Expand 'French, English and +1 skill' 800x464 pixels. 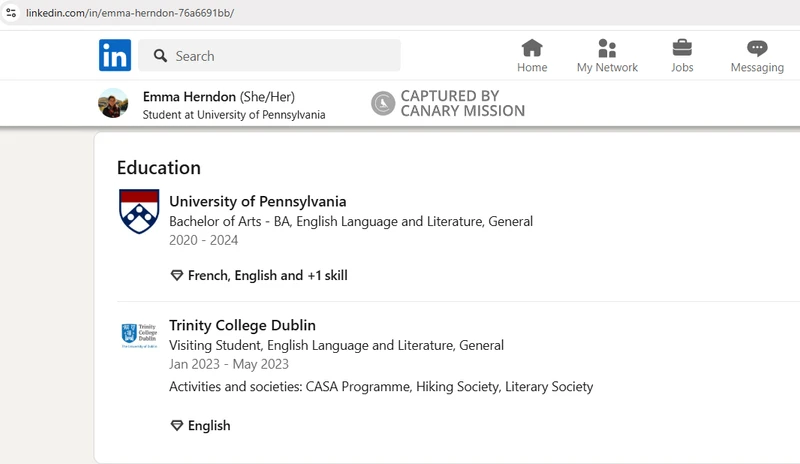pos(267,276)
